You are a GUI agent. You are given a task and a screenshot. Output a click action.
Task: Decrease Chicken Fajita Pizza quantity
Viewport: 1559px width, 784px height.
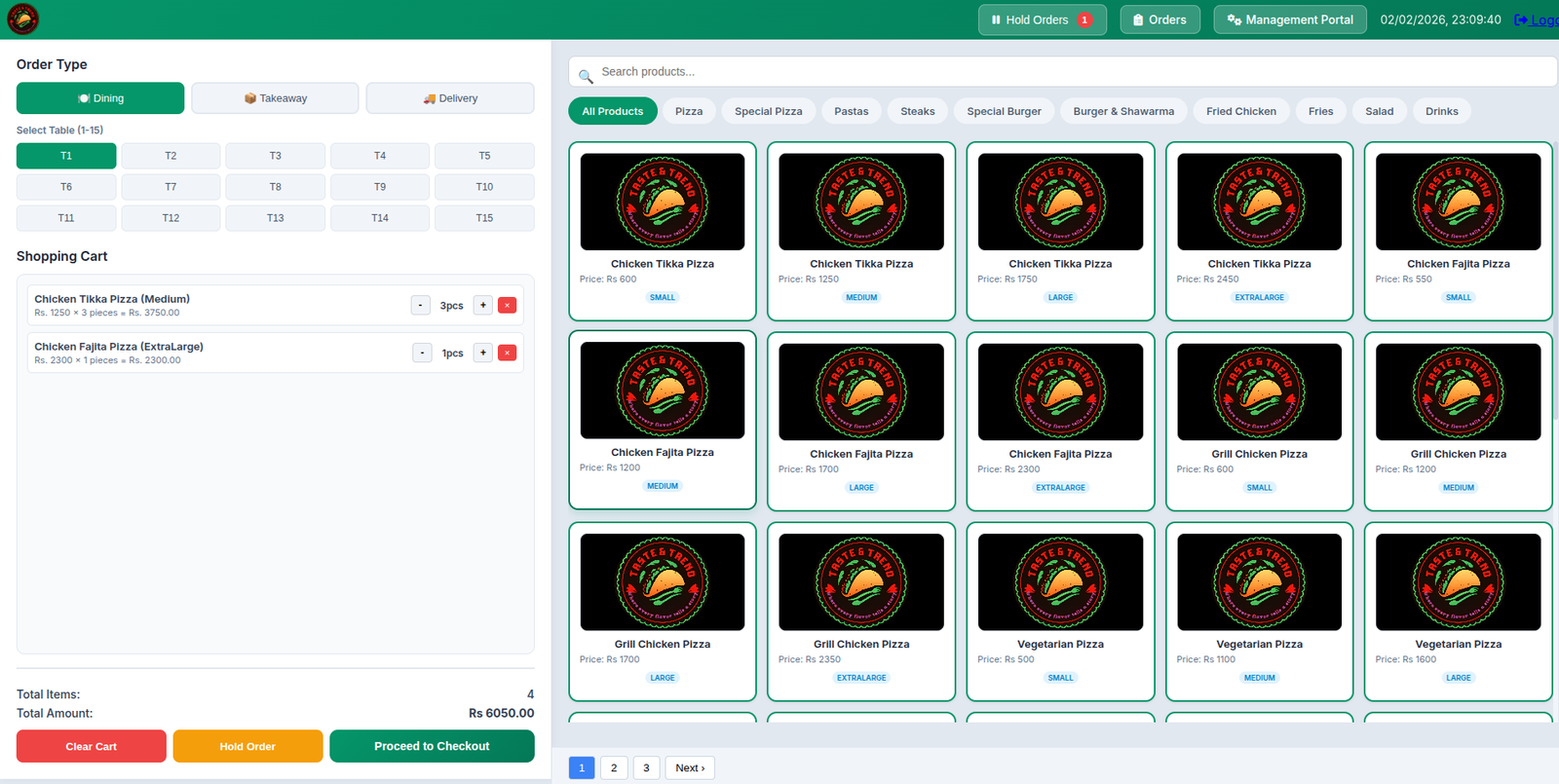coord(422,353)
